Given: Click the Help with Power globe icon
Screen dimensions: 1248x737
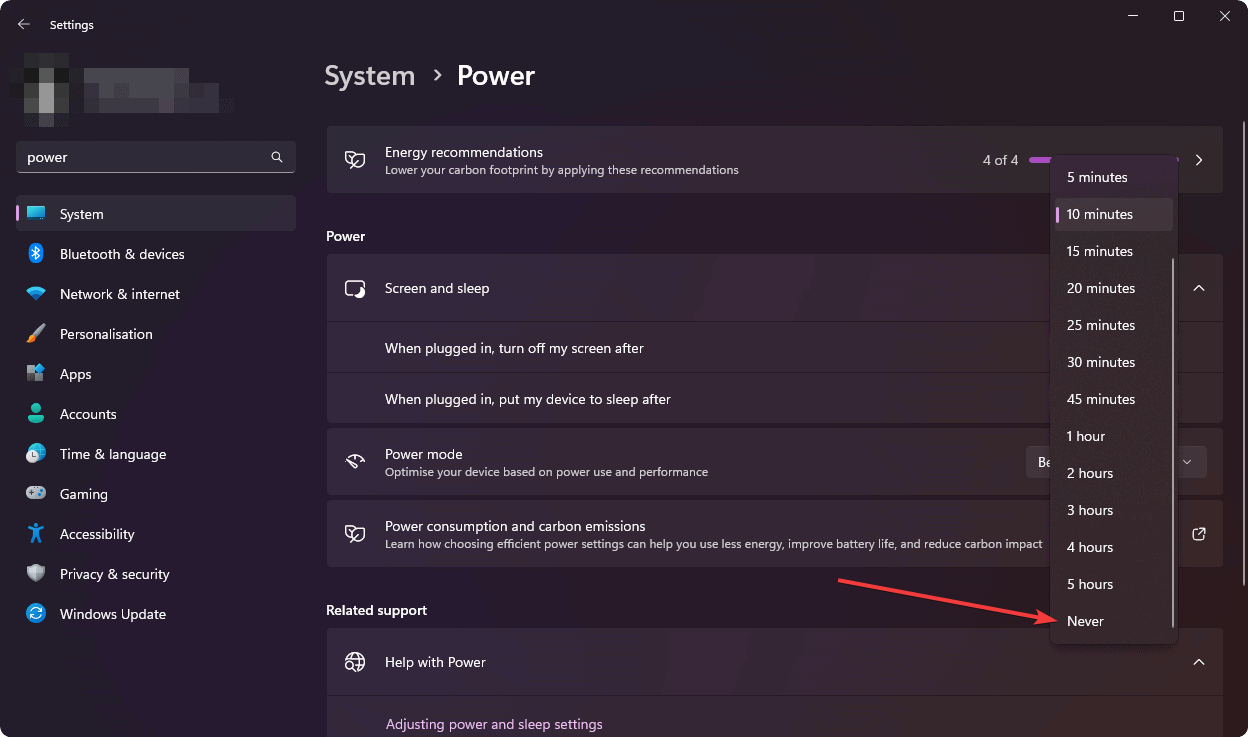Looking at the screenshot, I should point(355,662).
